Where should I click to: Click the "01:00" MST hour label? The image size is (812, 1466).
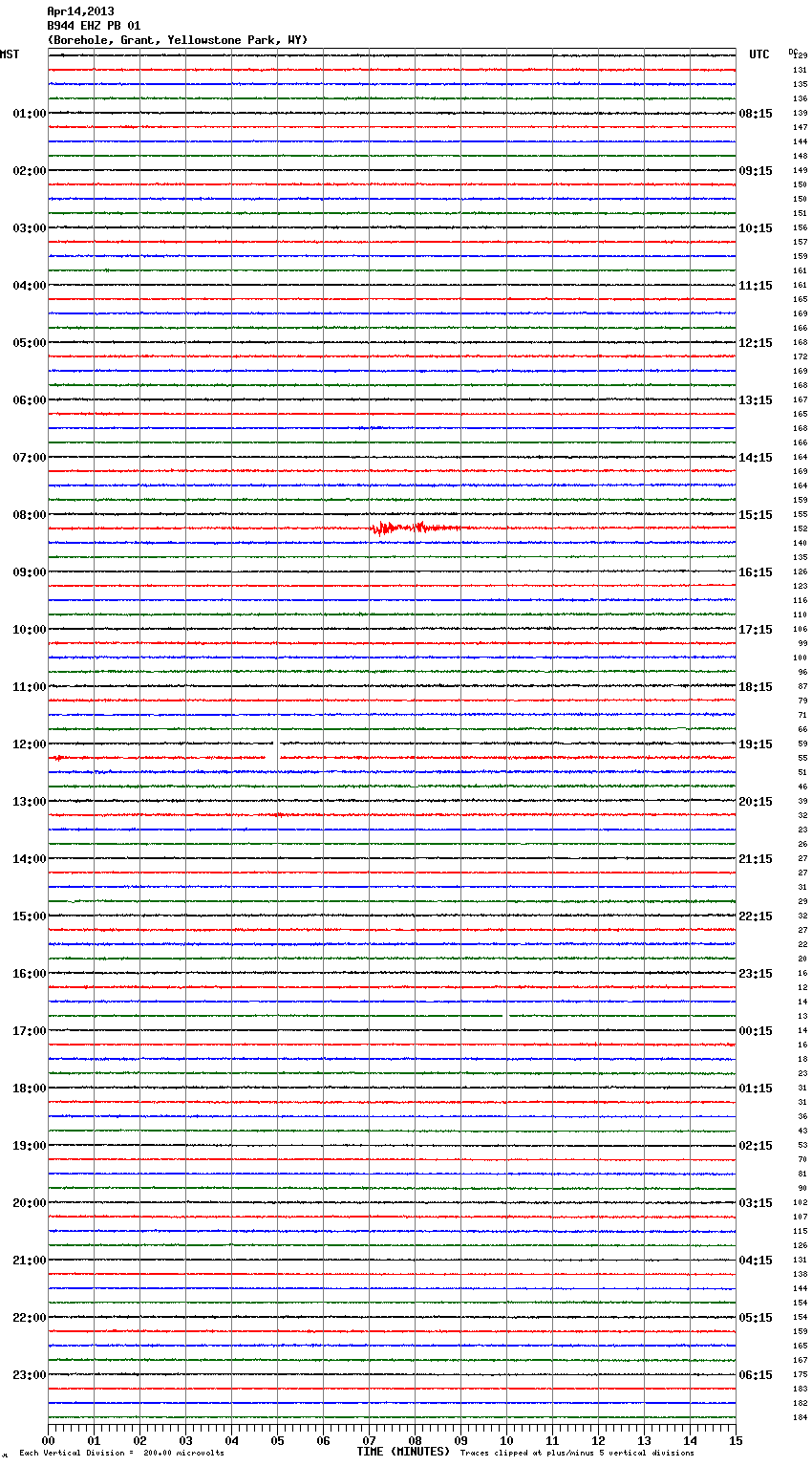(x=30, y=114)
